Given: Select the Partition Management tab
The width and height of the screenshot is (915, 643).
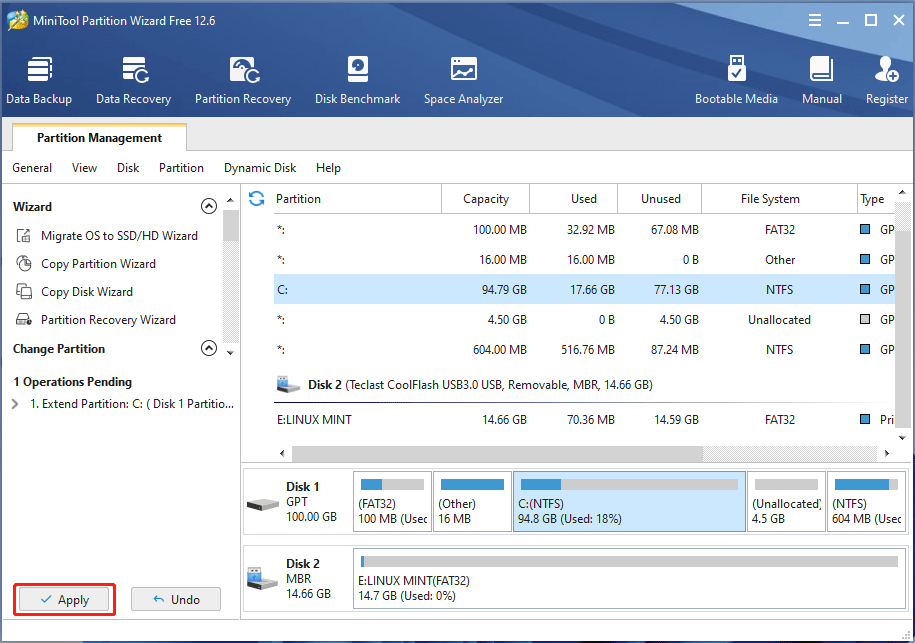Looking at the screenshot, I should [x=99, y=138].
